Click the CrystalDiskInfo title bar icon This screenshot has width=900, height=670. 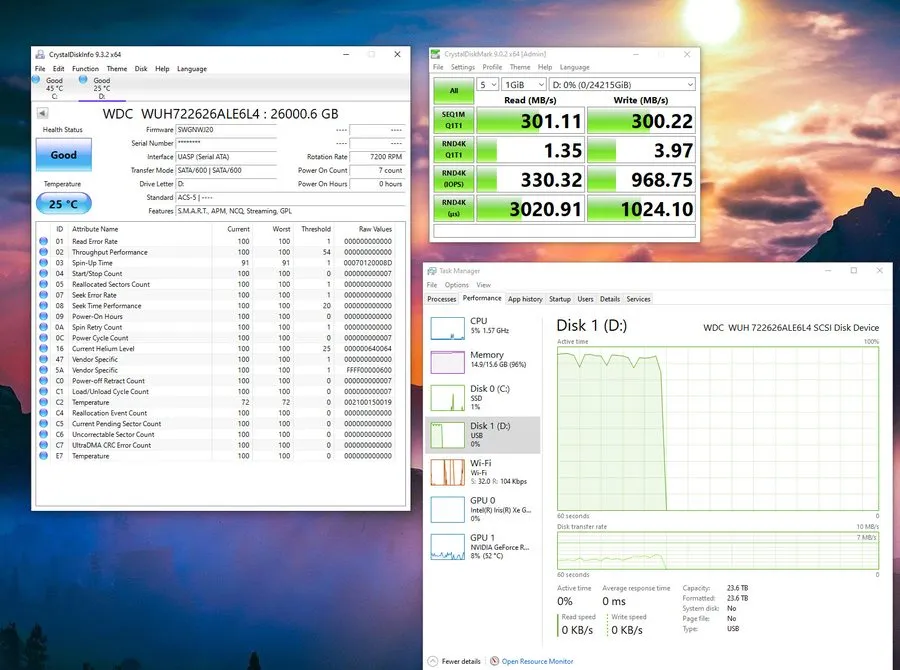pyautogui.click(x=40, y=55)
